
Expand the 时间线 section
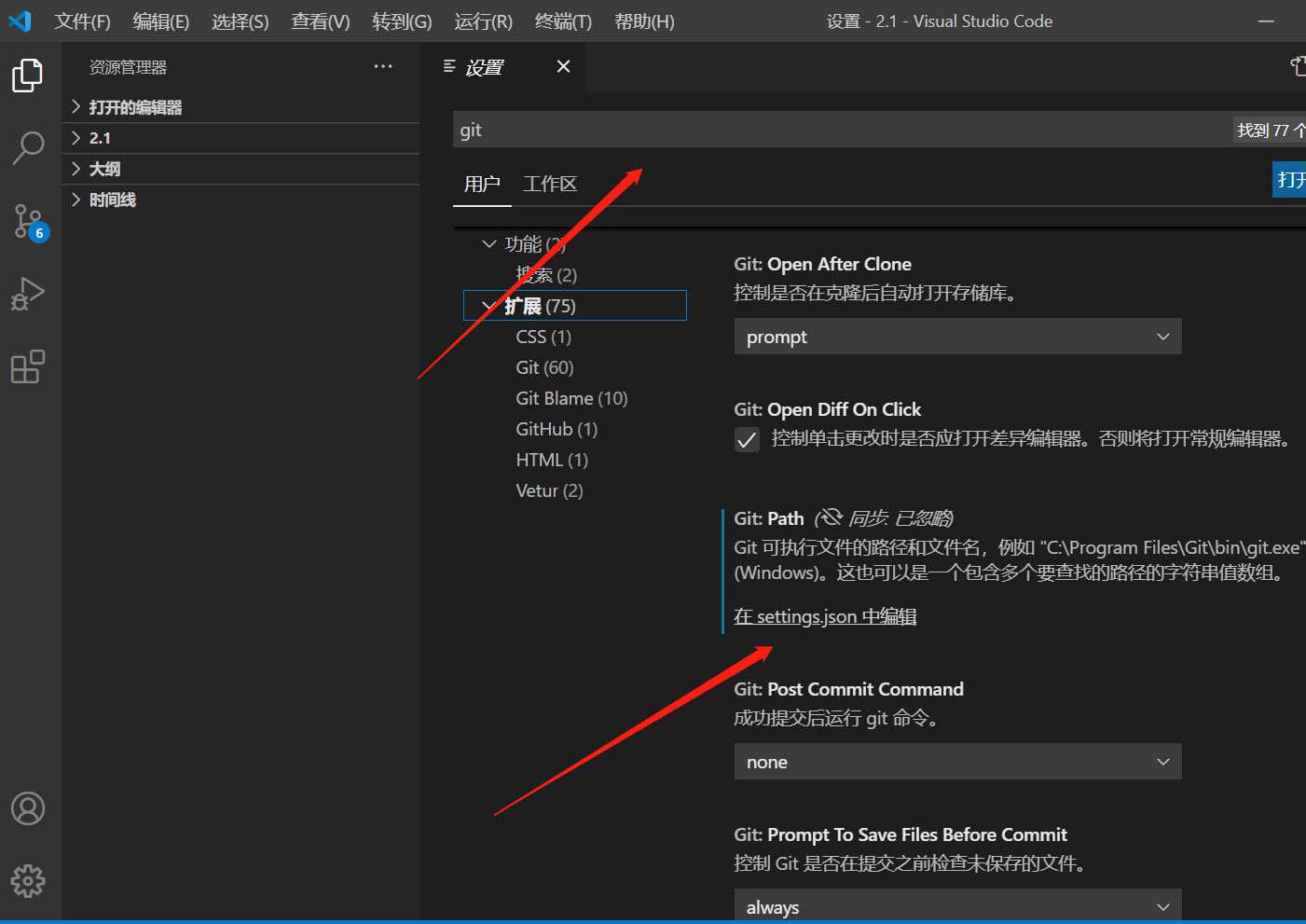click(x=241, y=200)
